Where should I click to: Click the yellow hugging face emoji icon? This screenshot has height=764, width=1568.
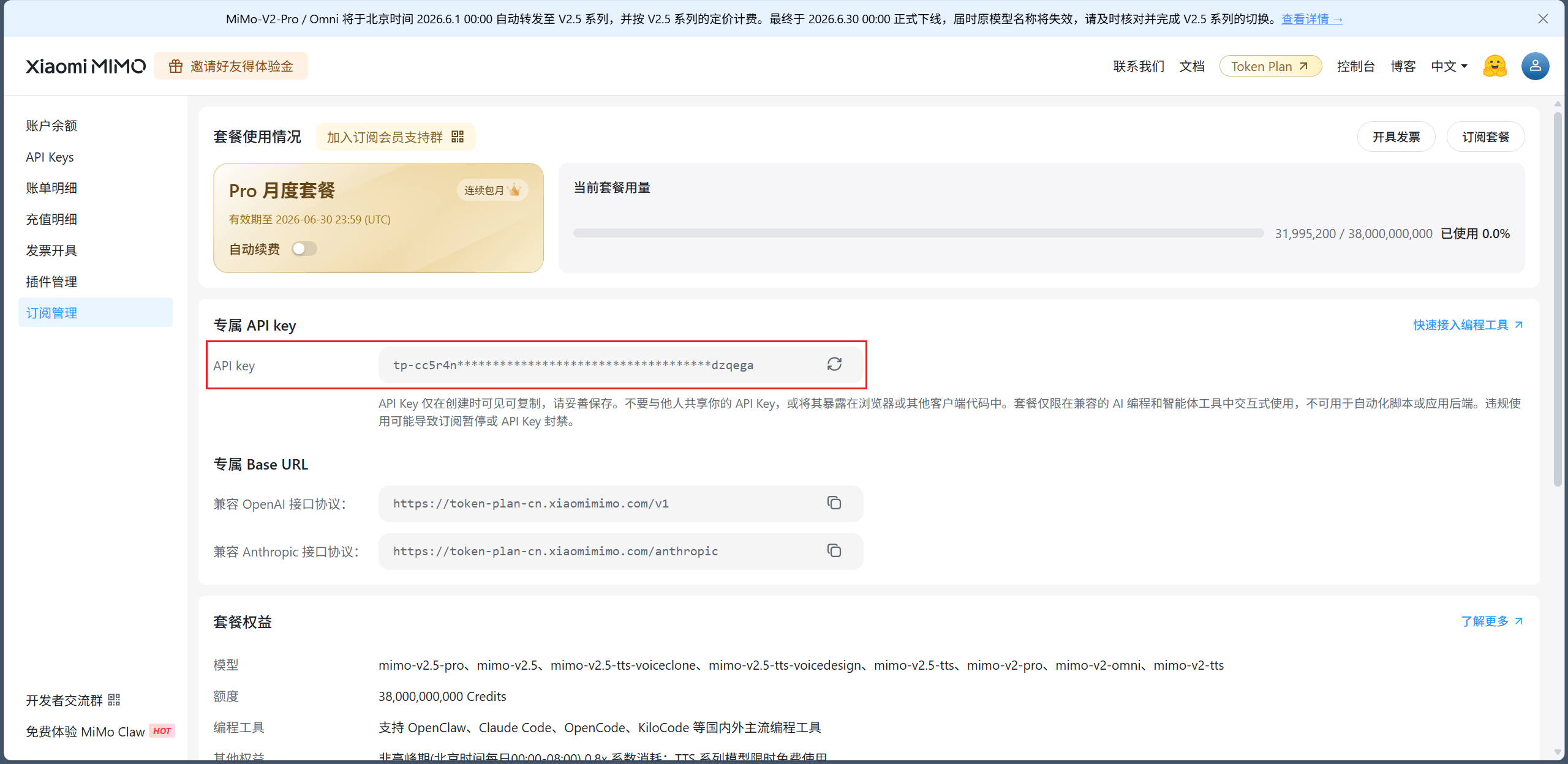[1495, 66]
